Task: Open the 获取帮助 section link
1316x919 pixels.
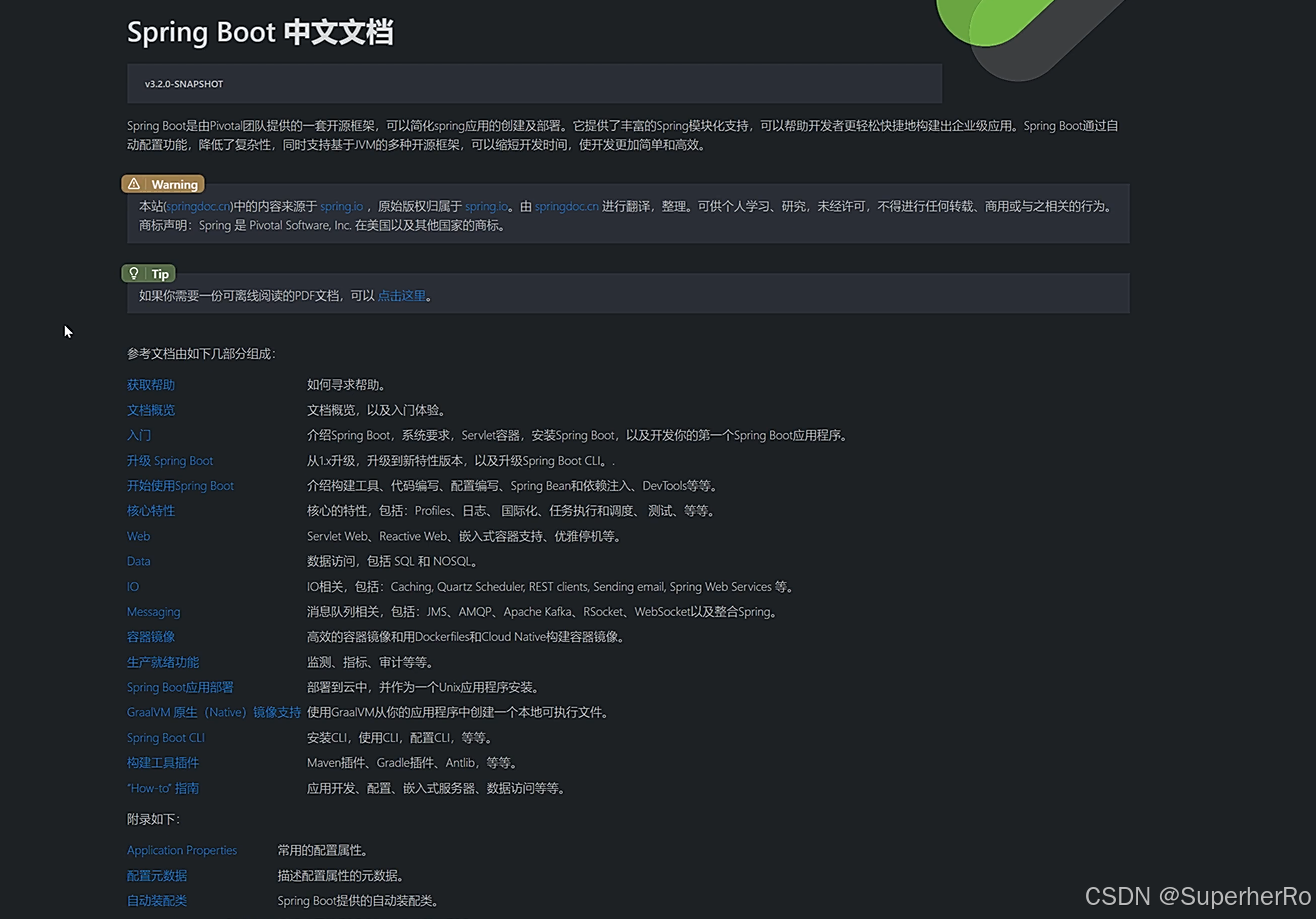Action: point(151,385)
